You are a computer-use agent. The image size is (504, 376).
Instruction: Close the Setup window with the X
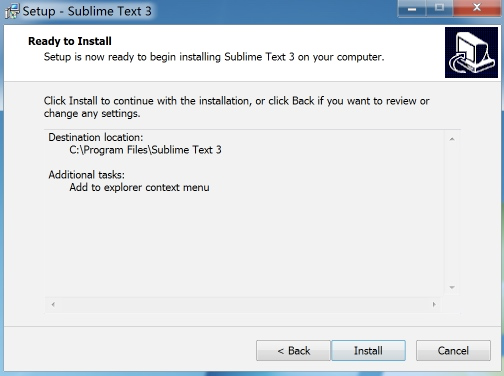(477, 8)
